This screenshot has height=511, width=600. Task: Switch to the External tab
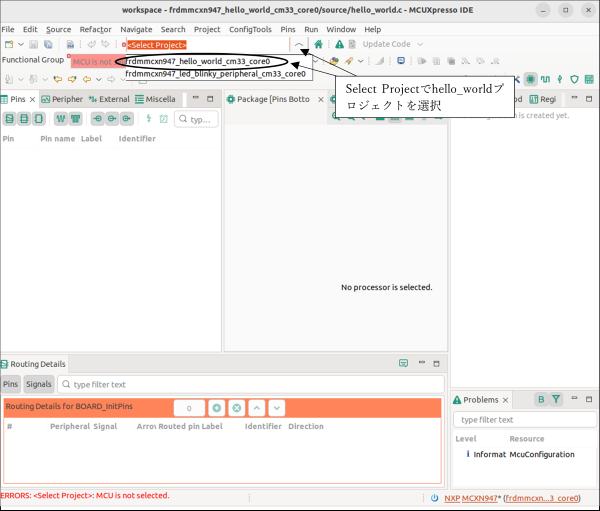coord(110,99)
